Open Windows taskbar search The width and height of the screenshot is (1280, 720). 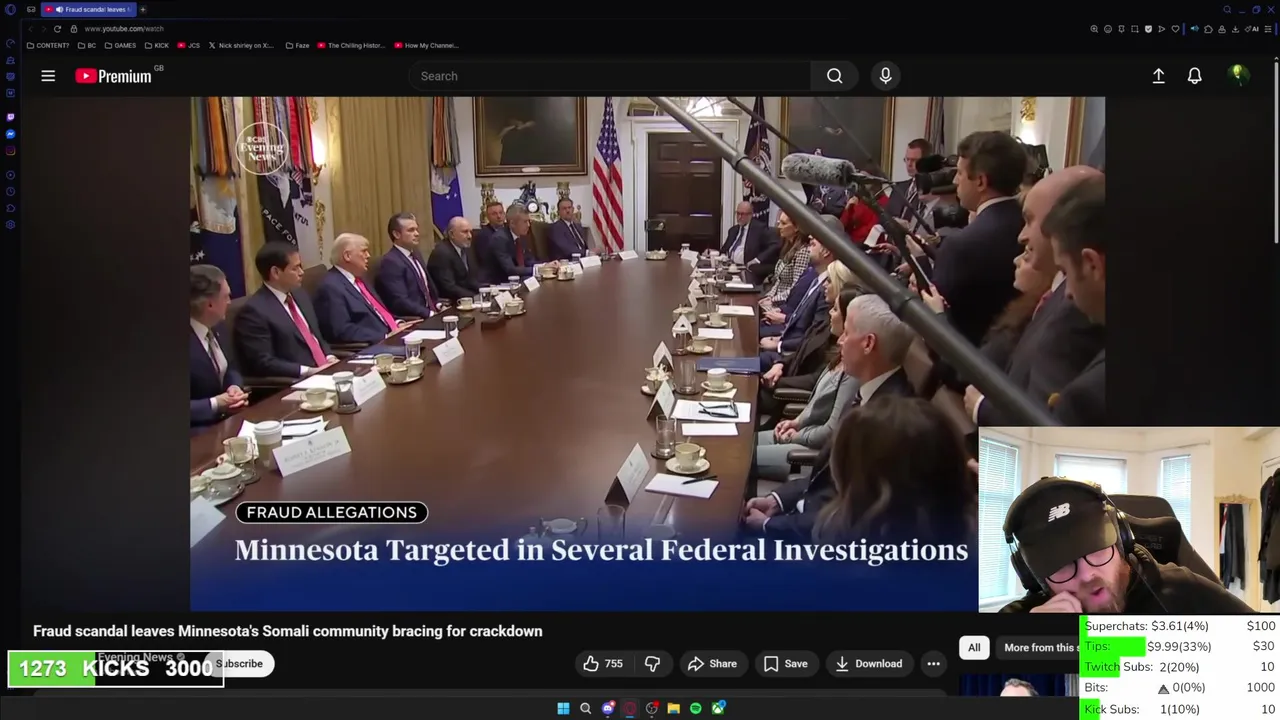coord(585,708)
